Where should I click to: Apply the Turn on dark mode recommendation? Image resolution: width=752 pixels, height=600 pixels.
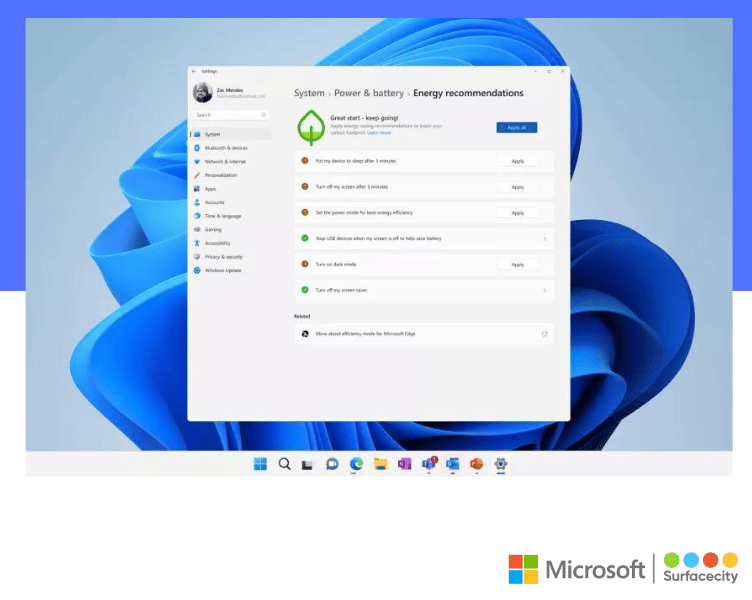517,265
